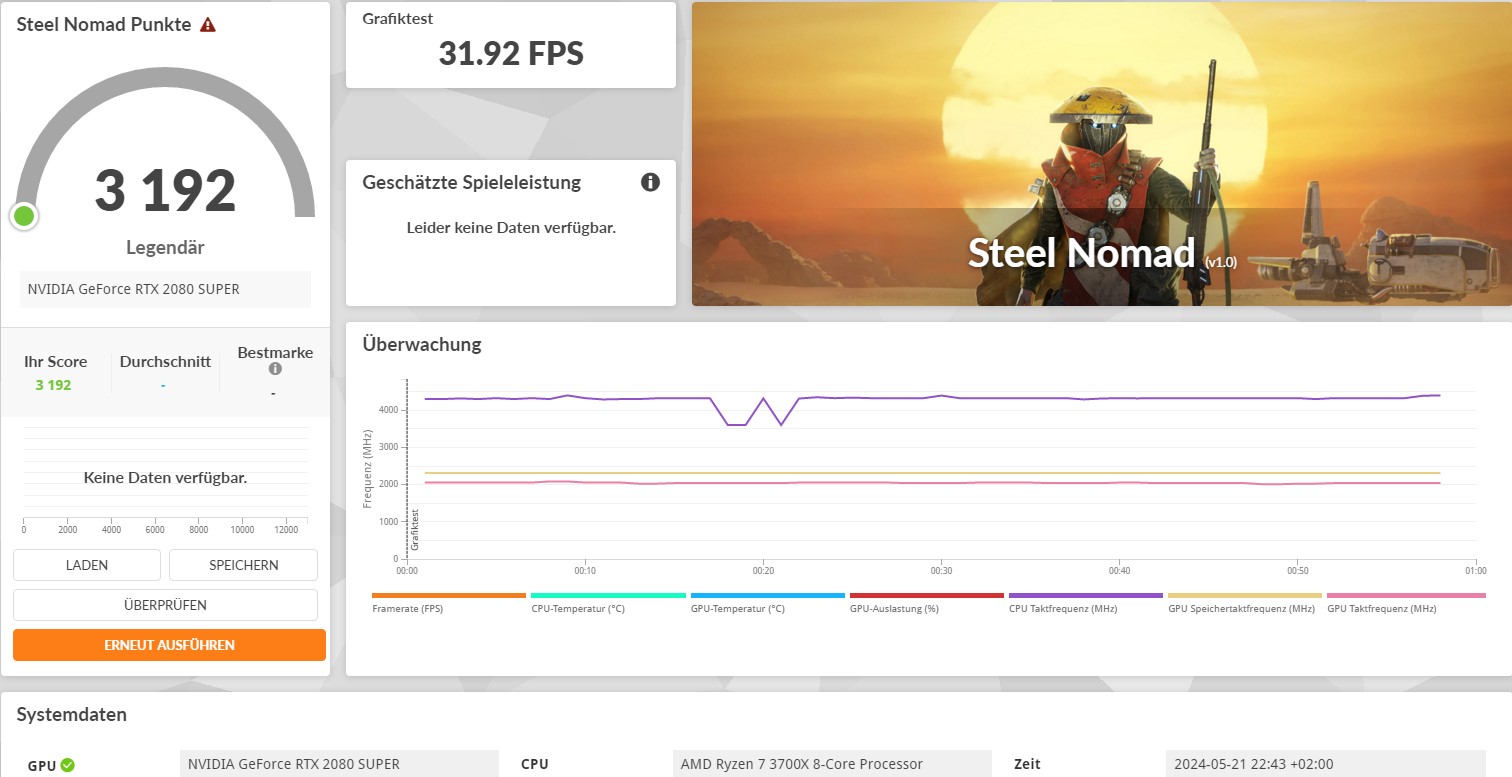1512x777 pixels.
Task: Toggle GPU Taktfrequenz (MHz) legend entry
Action: tap(1403, 601)
